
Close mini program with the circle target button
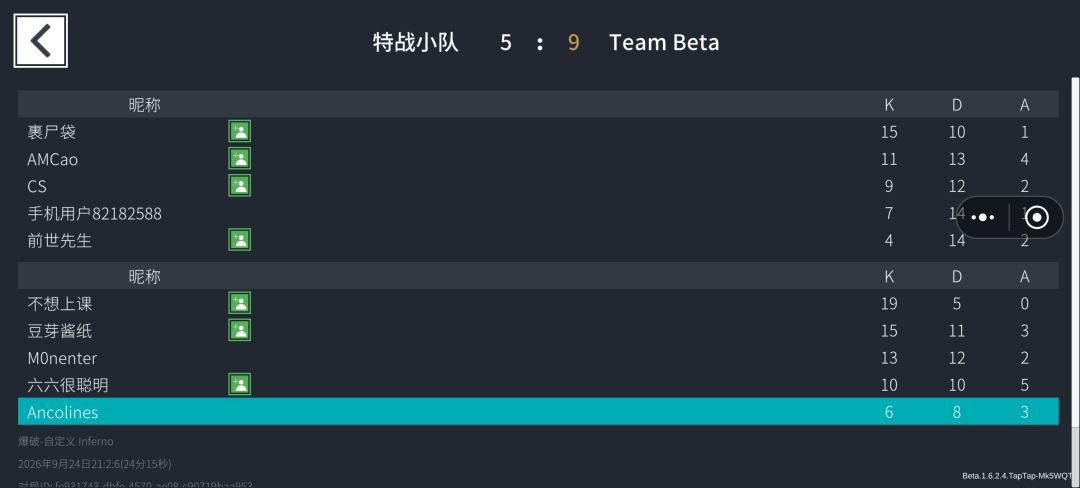point(1037,218)
